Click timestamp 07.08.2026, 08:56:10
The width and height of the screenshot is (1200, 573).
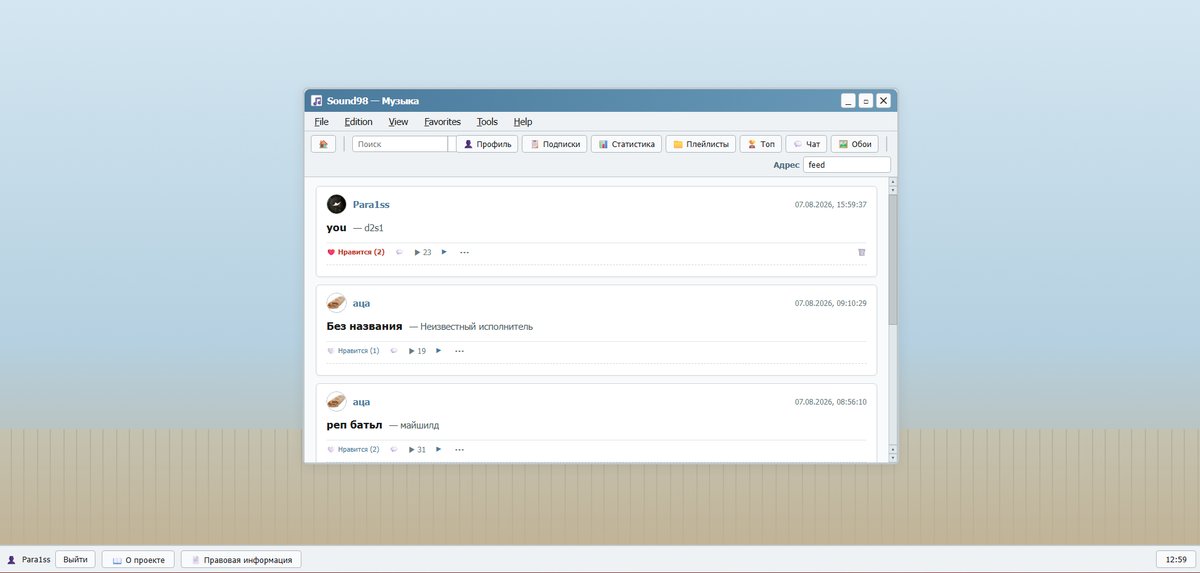click(x=830, y=402)
